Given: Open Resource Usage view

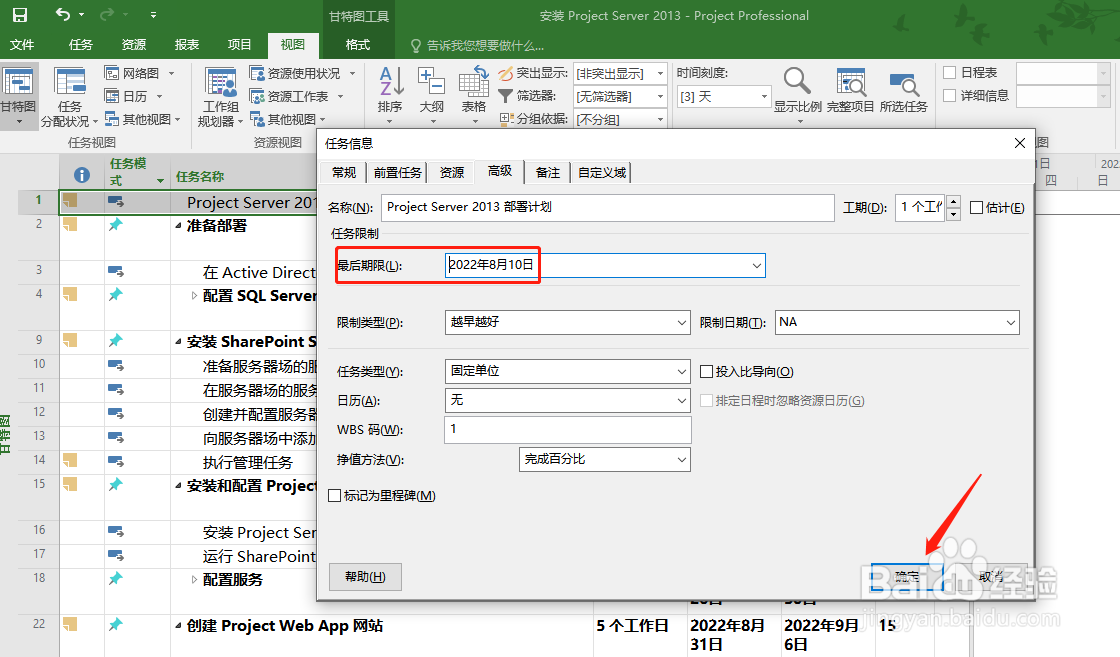Looking at the screenshot, I should (302, 73).
